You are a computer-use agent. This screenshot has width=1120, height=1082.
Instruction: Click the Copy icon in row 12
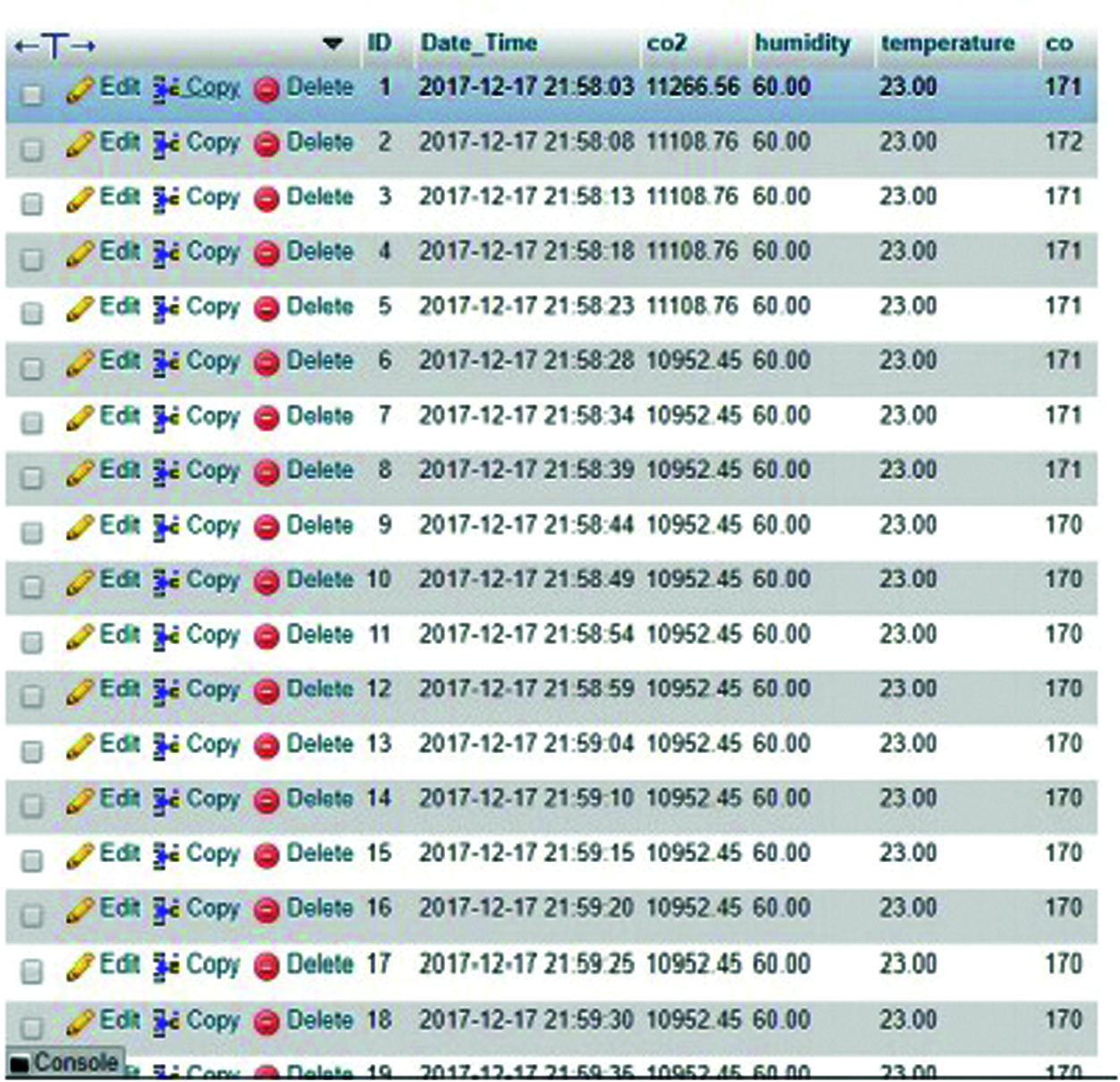click(165, 692)
